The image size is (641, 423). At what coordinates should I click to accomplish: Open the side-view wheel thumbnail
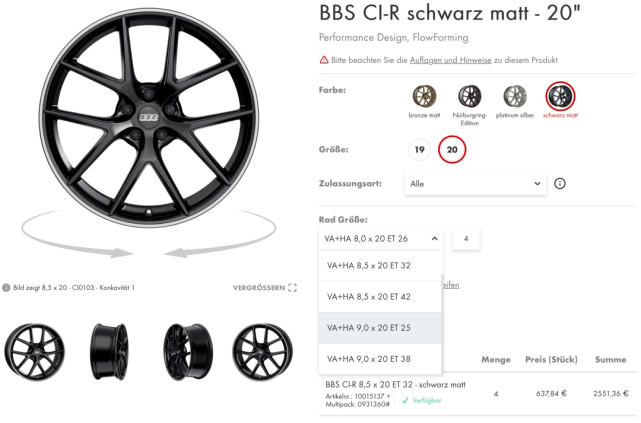click(x=110, y=352)
